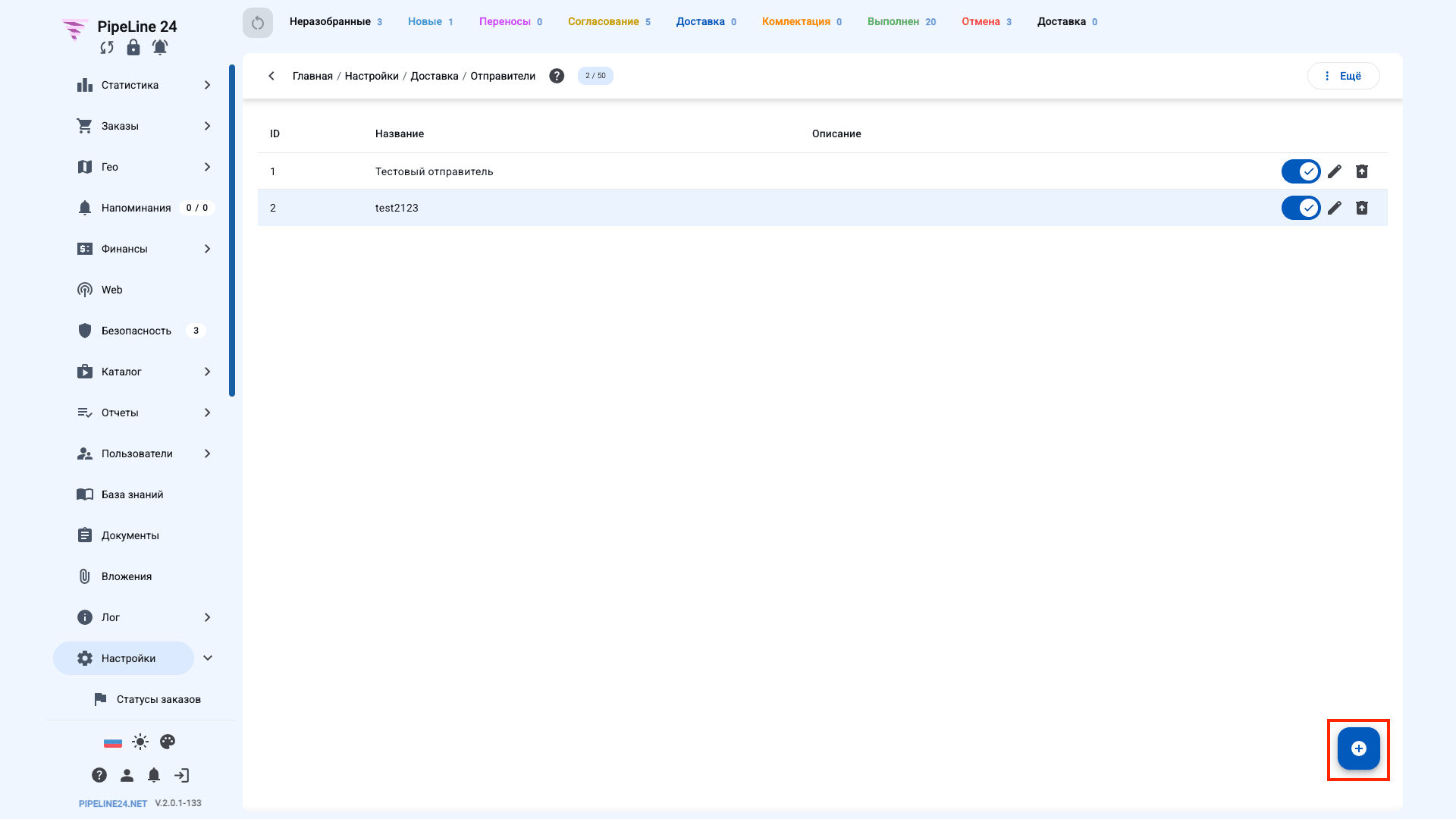Click the sidebar vertical scrollbar
Screen dimensions: 1456x819
tap(232, 231)
